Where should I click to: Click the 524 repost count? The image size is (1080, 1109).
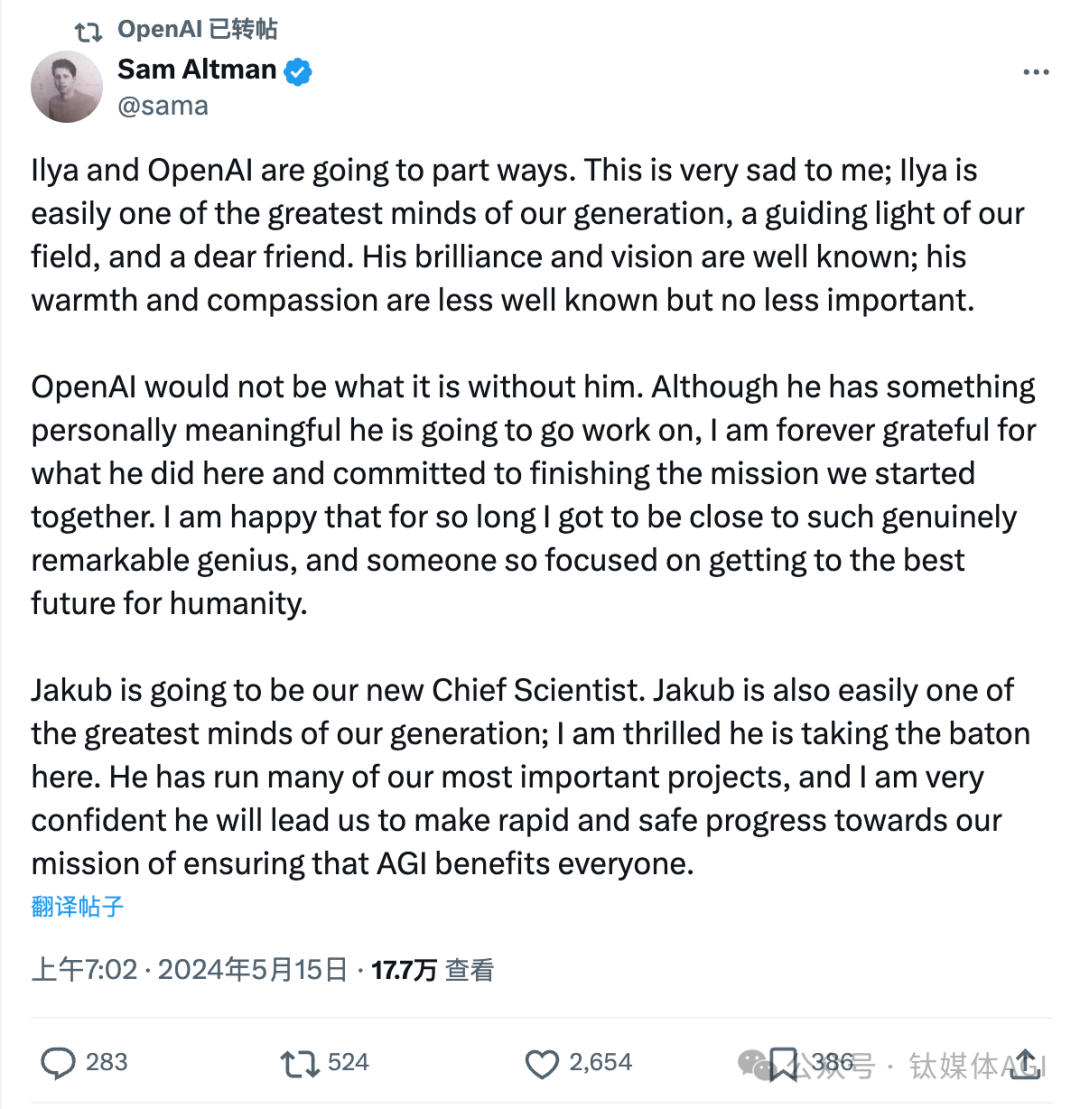point(348,1062)
